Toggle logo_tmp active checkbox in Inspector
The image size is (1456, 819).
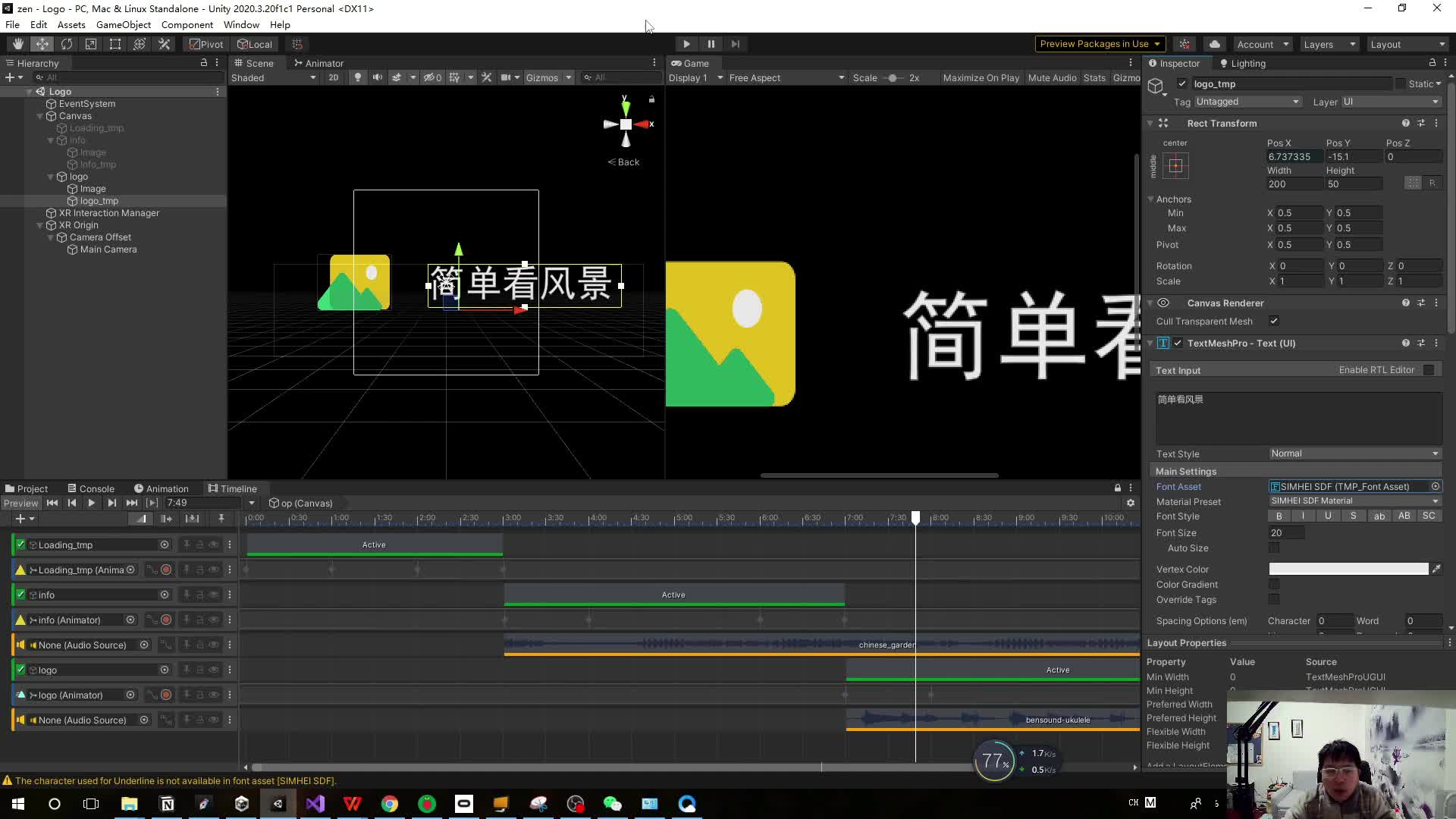(1181, 83)
